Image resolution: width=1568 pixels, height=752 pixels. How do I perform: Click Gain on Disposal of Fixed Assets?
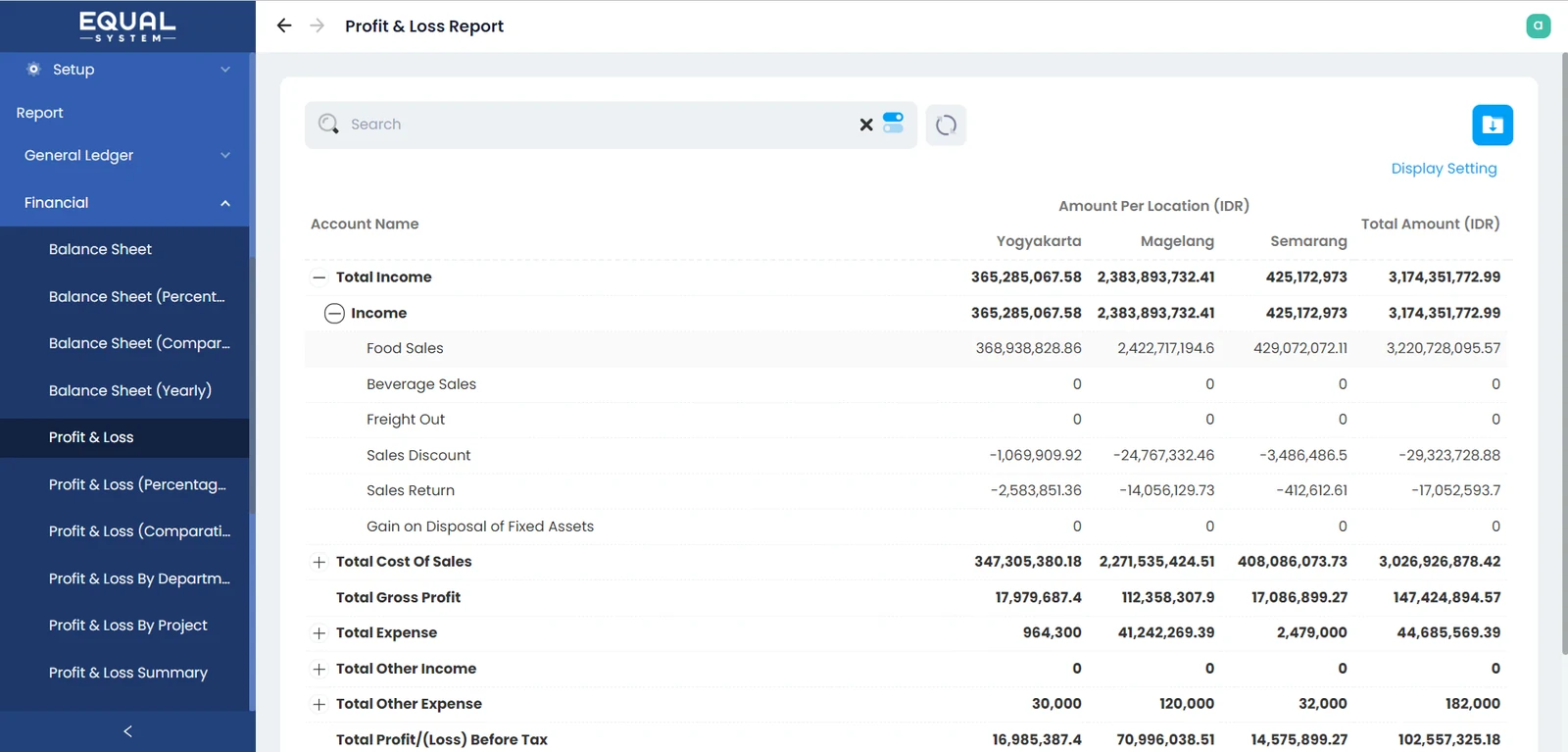coord(480,526)
